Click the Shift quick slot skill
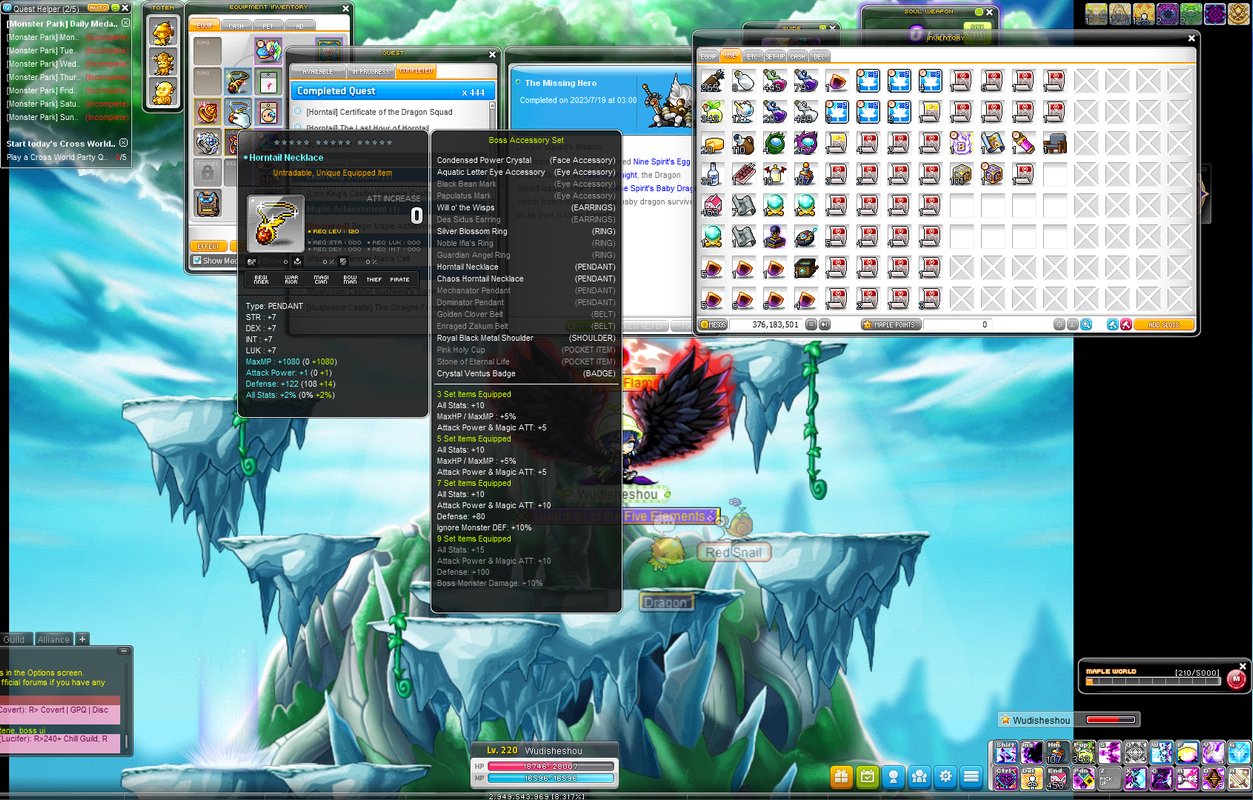1253x800 pixels. pyautogui.click(x=1005, y=752)
